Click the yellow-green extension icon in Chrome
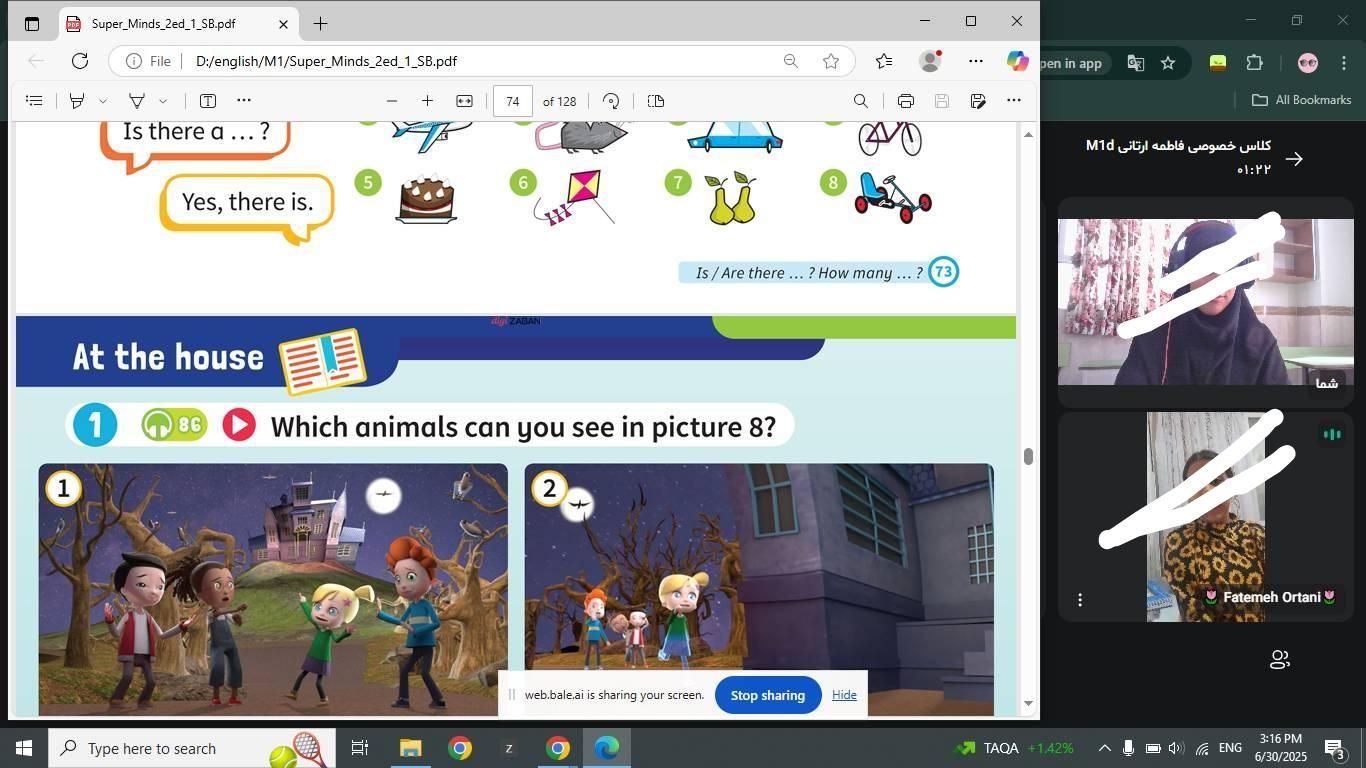The width and height of the screenshot is (1366, 768). tap(1218, 63)
